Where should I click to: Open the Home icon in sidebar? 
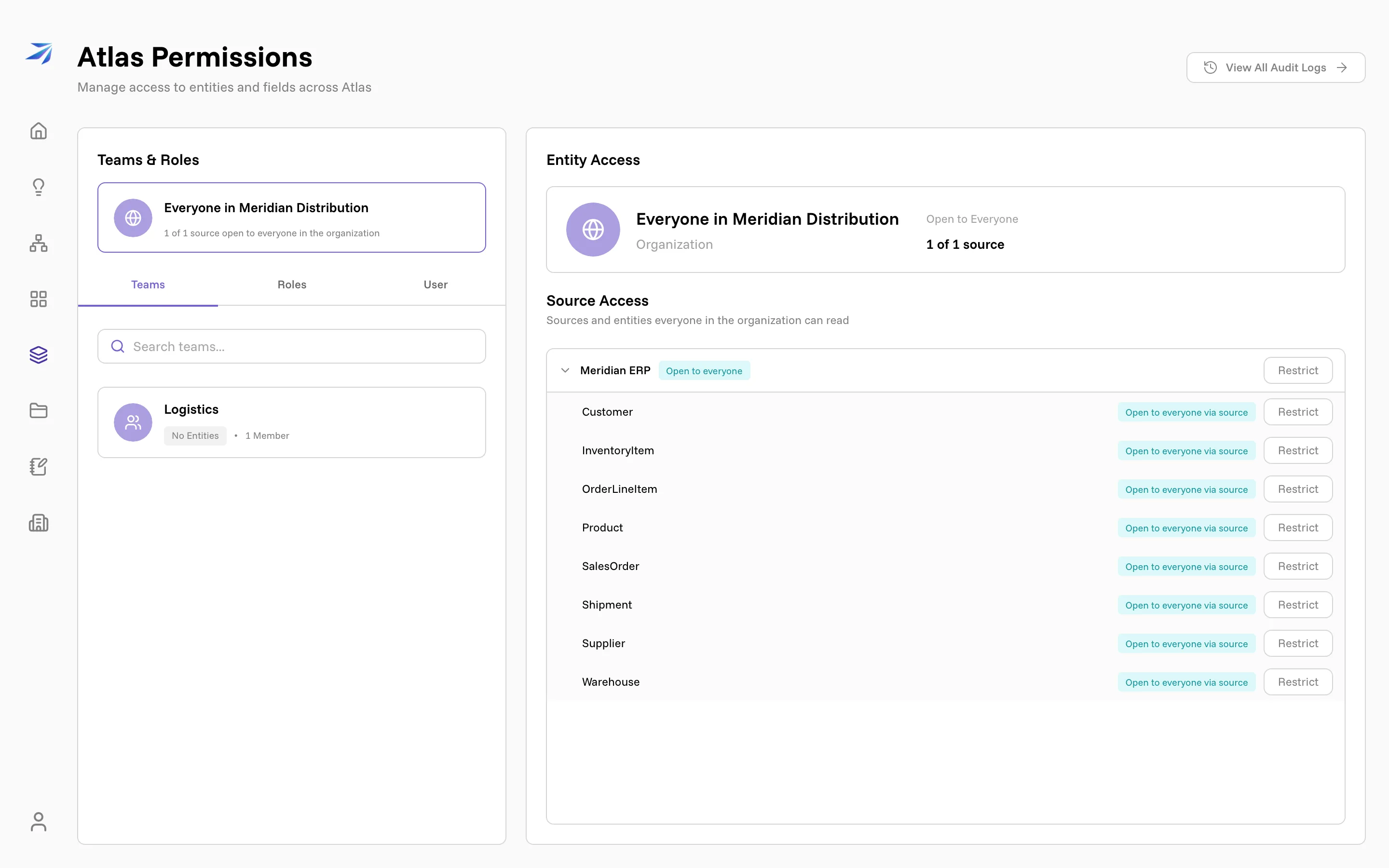pyautogui.click(x=39, y=131)
